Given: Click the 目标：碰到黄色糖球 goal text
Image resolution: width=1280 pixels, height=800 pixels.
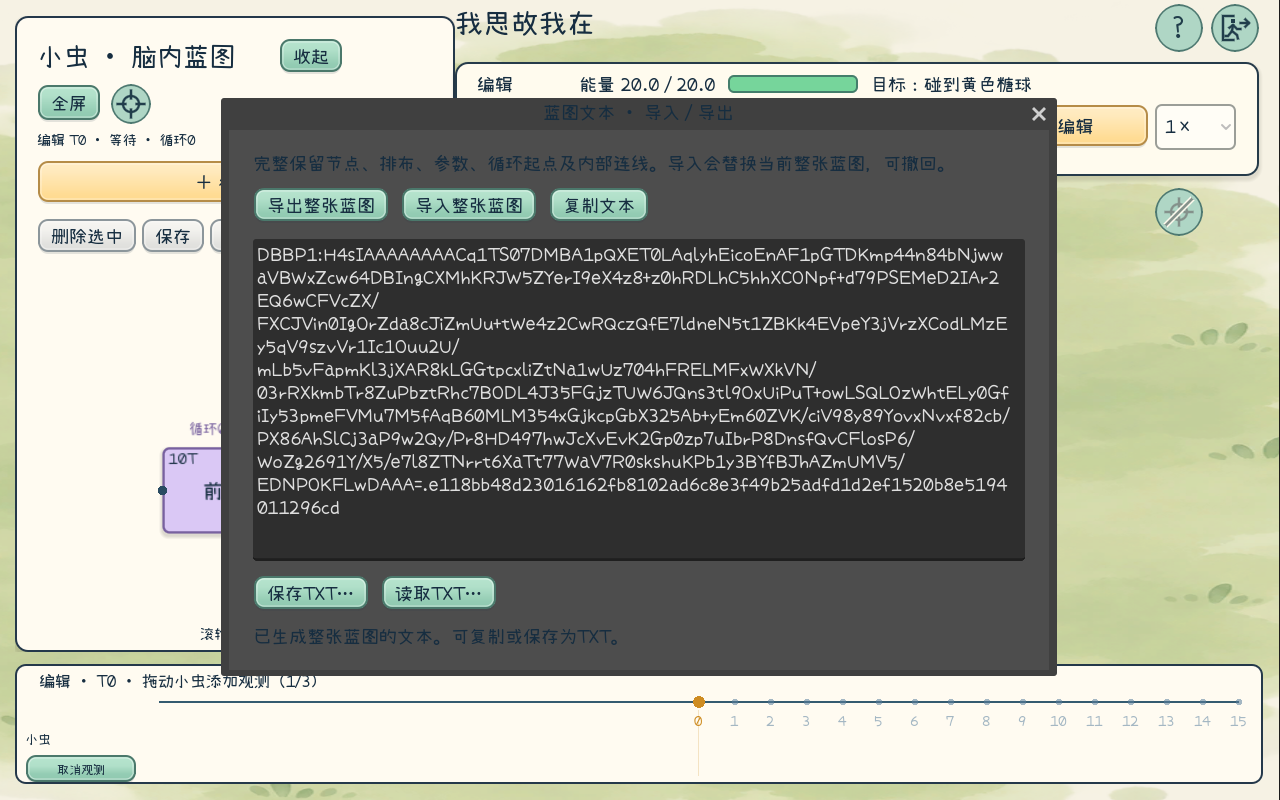Looking at the screenshot, I should (952, 85).
